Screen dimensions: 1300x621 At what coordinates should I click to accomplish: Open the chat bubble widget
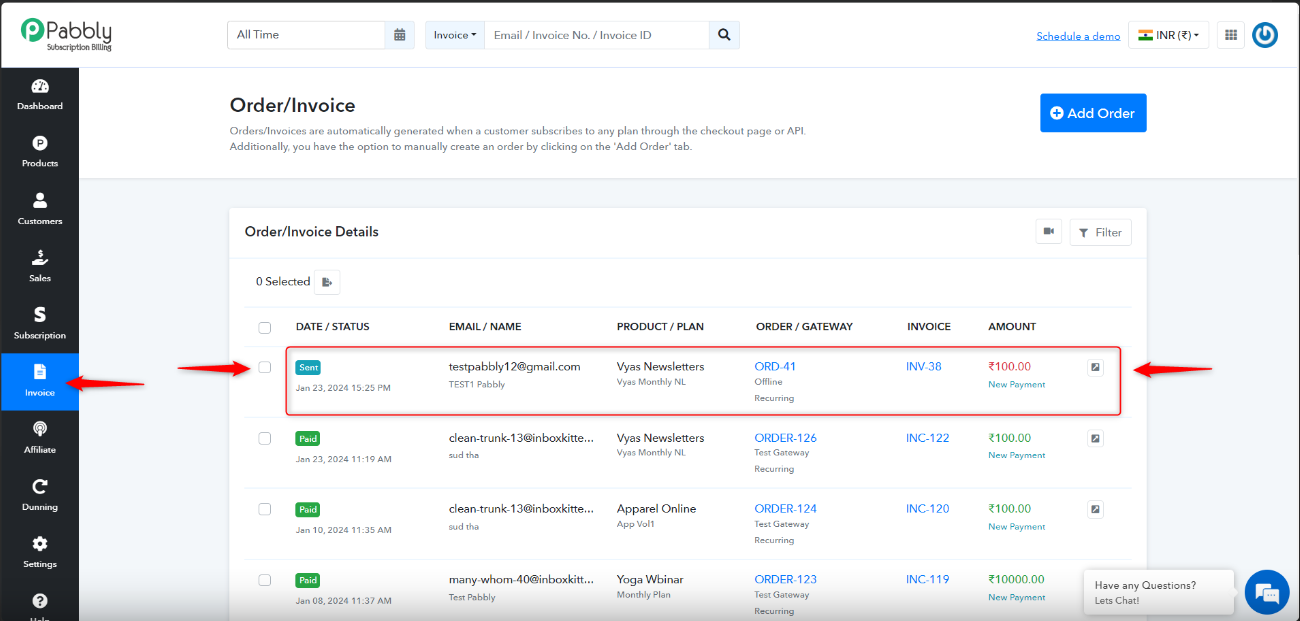click(x=1267, y=593)
